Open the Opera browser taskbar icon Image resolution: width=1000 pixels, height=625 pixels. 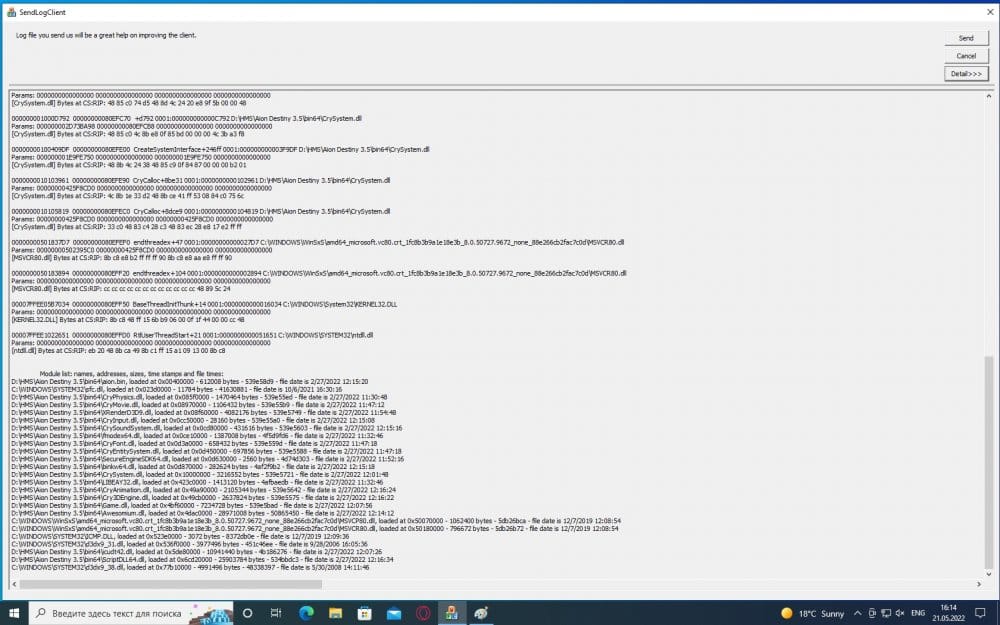coord(422,612)
